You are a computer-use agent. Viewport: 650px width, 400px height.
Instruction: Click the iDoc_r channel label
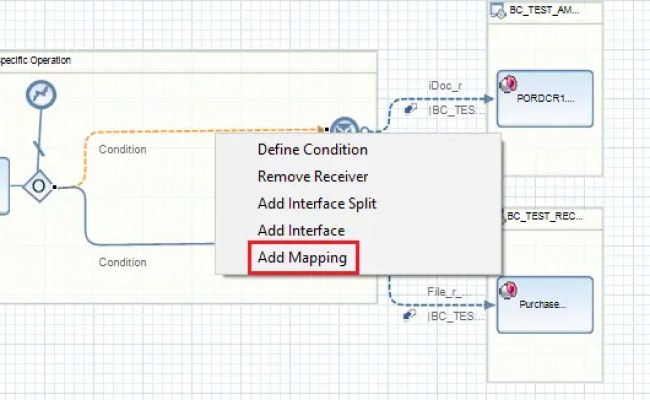[445, 86]
